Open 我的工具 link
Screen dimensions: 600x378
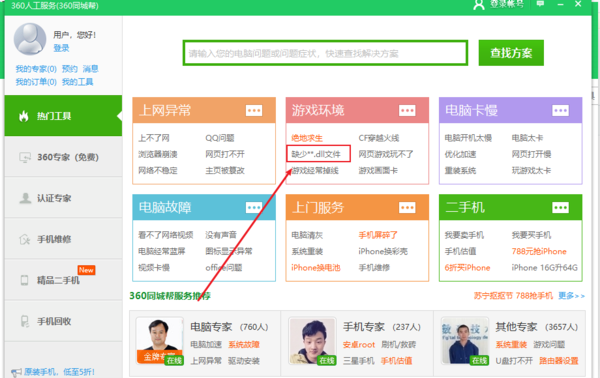[x=78, y=82]
